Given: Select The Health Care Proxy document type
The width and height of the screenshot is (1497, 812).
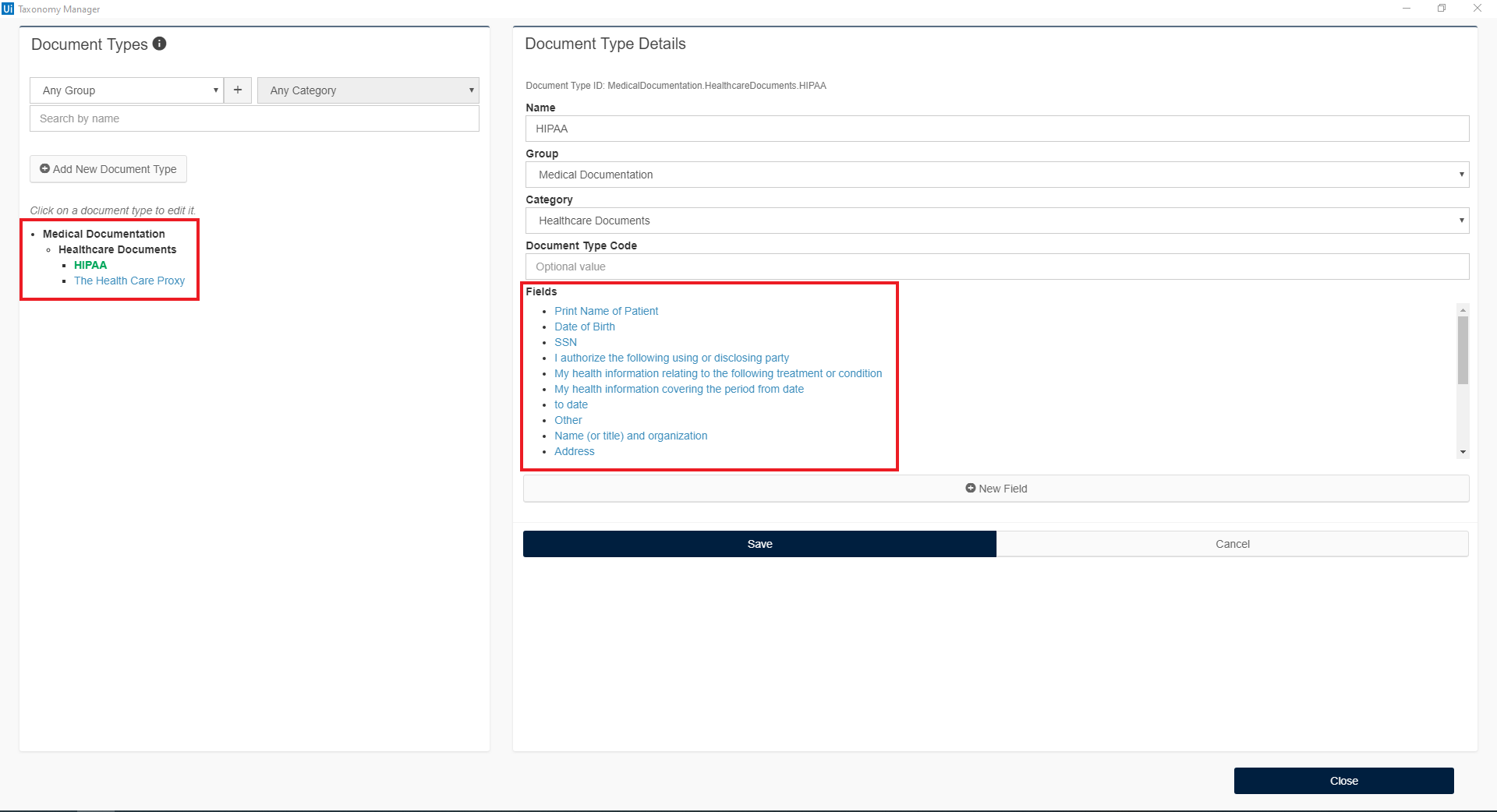Looking at the screenshot, I should tap(129, 281).
